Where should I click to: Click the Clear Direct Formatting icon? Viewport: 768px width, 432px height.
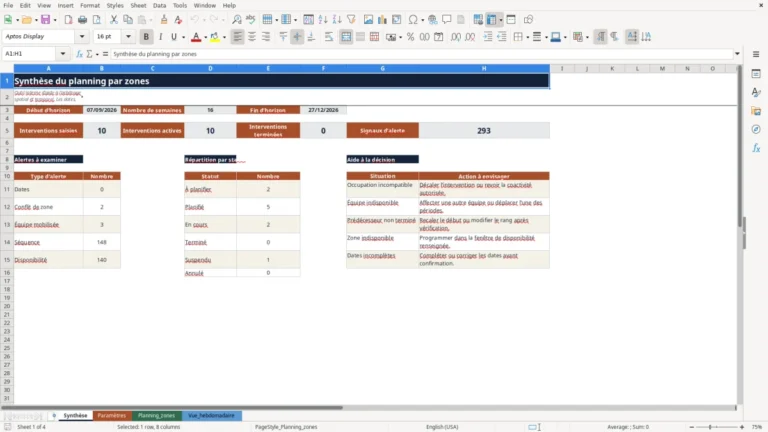[x=178, y=20]
